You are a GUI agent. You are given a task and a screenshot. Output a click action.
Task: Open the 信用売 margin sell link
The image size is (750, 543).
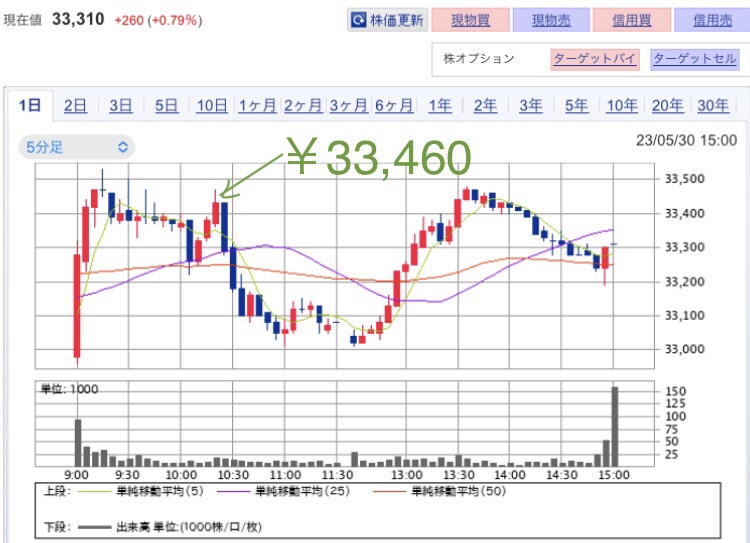coord(712,20)
